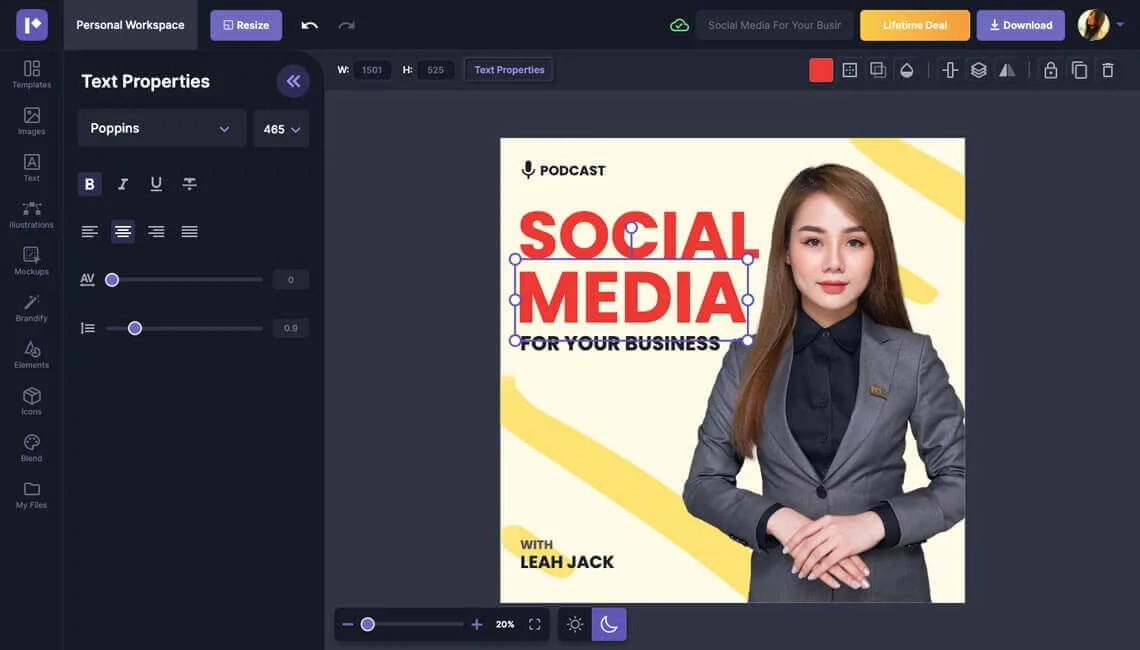Switch to the Personal Workspace tab
The image size is (1140, 650).
[x=130, y=25]
